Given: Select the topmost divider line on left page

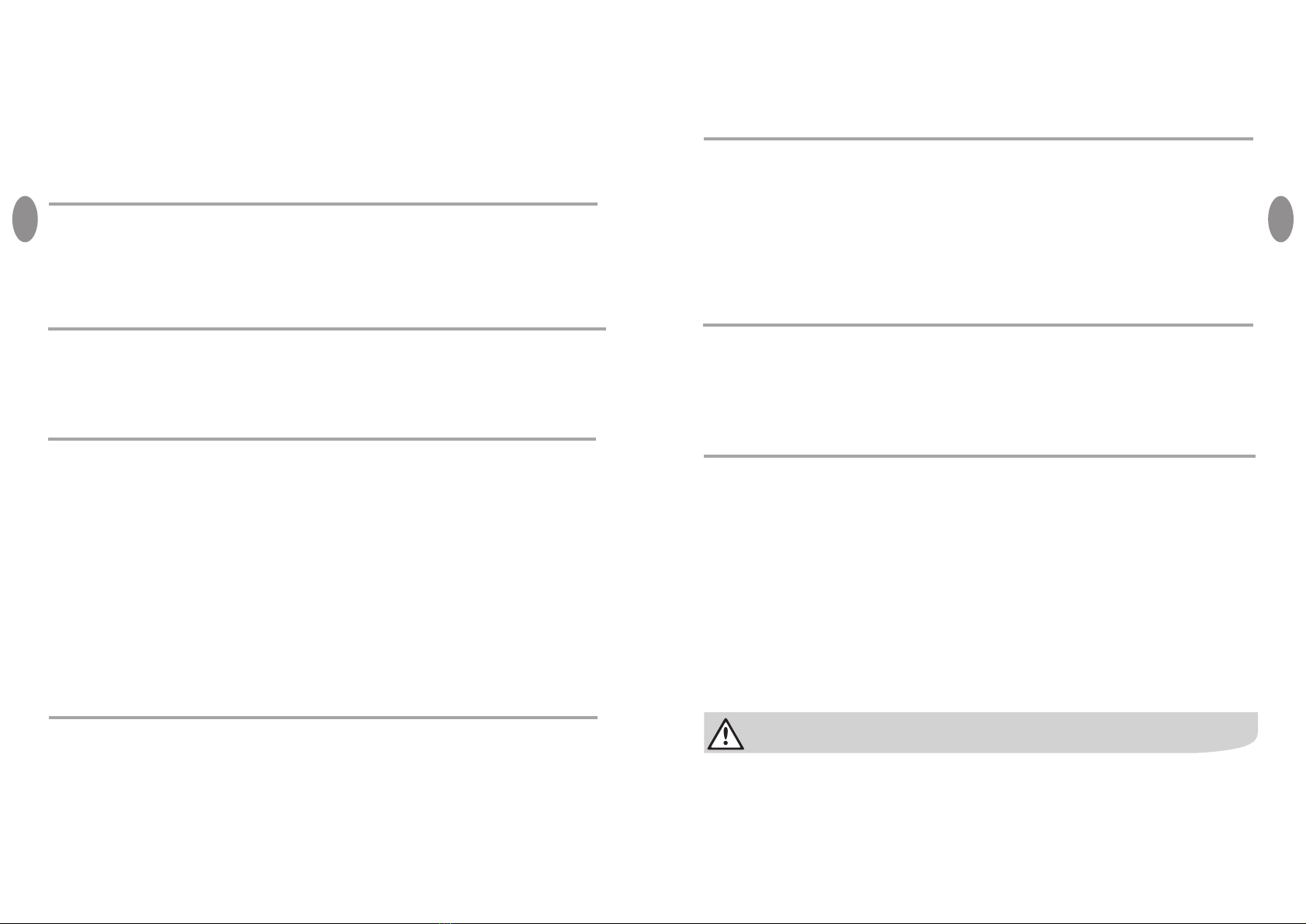Looking at the screenshot, I should point(323,204).
